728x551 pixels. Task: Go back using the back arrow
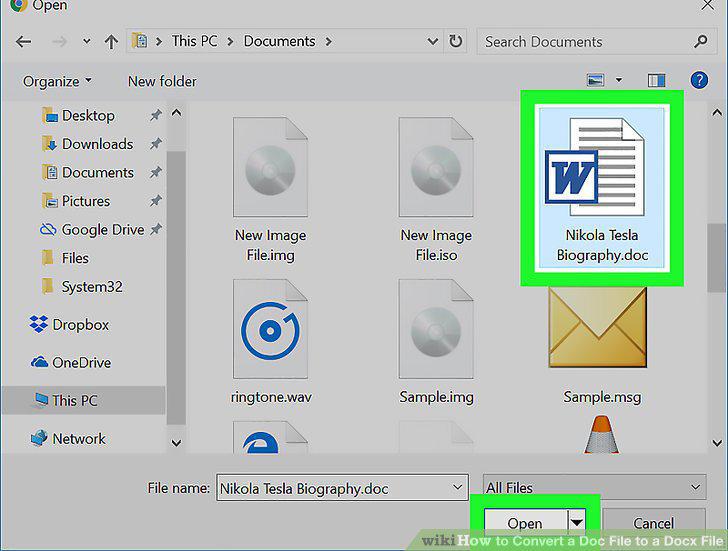pyautogui.click(x=24, y=42)
